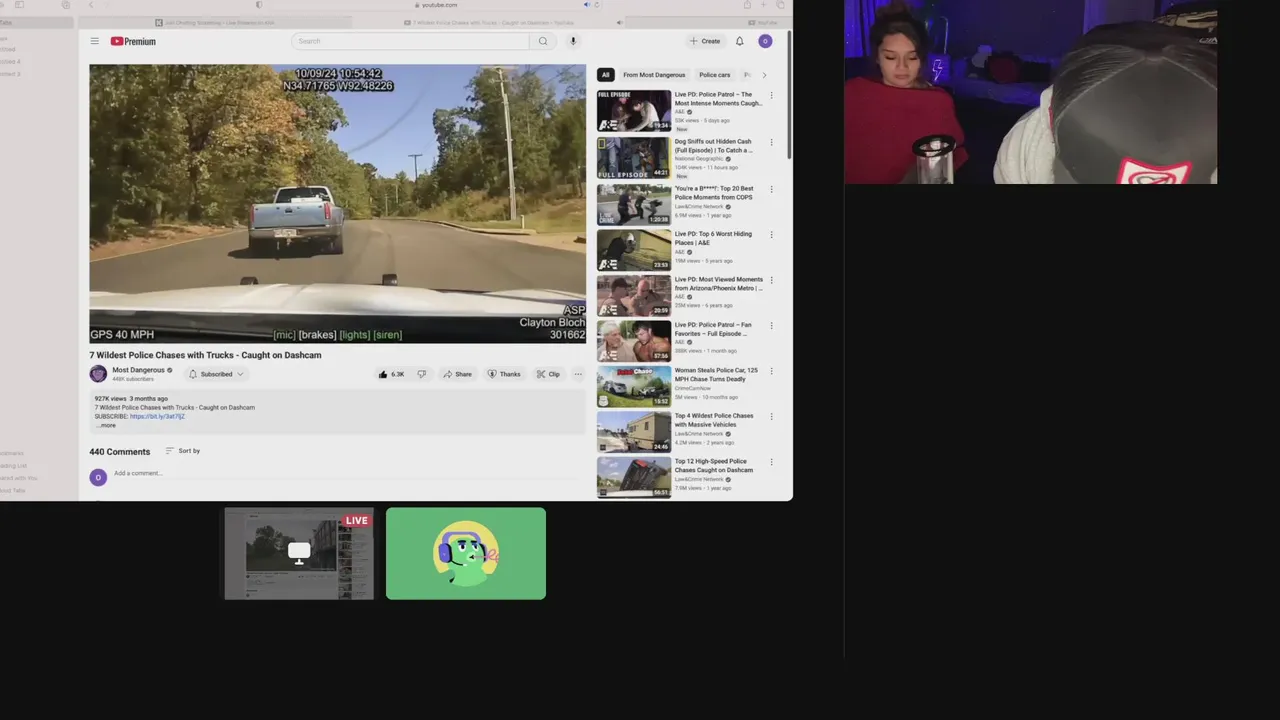Click the search magnifier button

[543, 41]
